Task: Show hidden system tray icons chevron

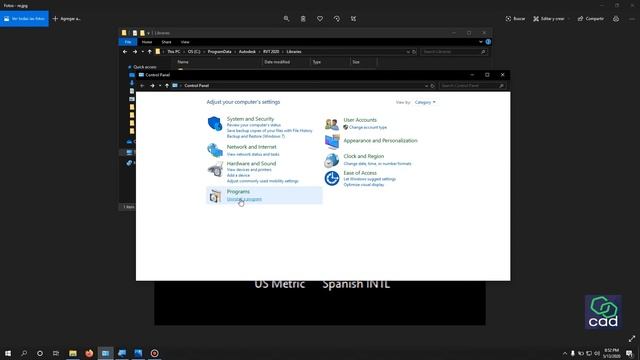Action: [565, 353]
